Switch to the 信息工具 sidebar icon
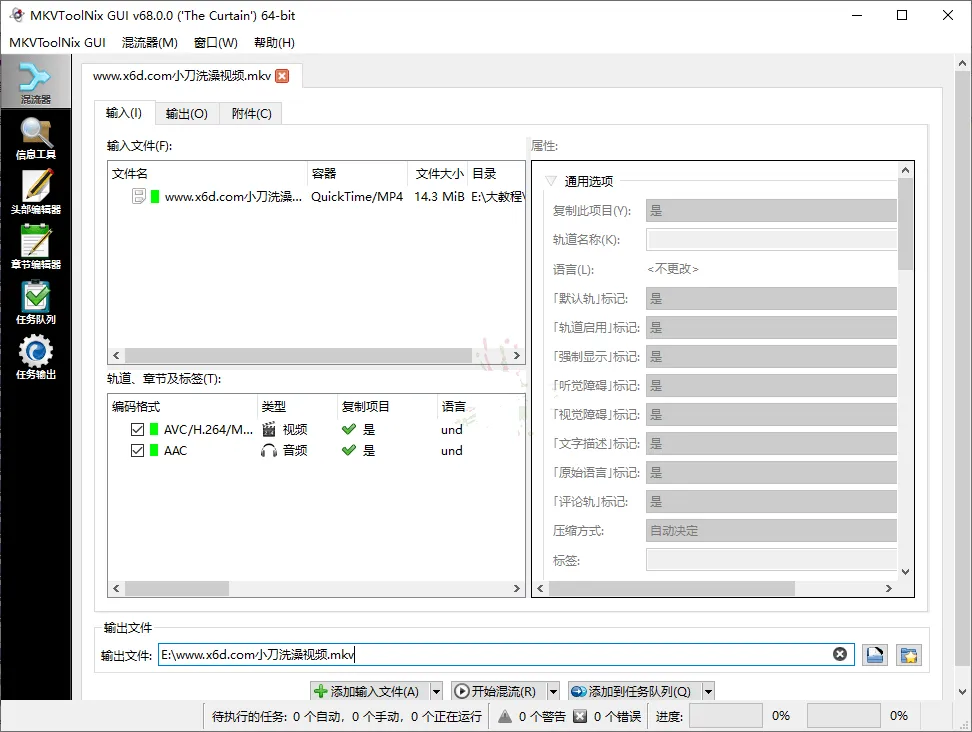The image size is (972, 732). (37, 135)
